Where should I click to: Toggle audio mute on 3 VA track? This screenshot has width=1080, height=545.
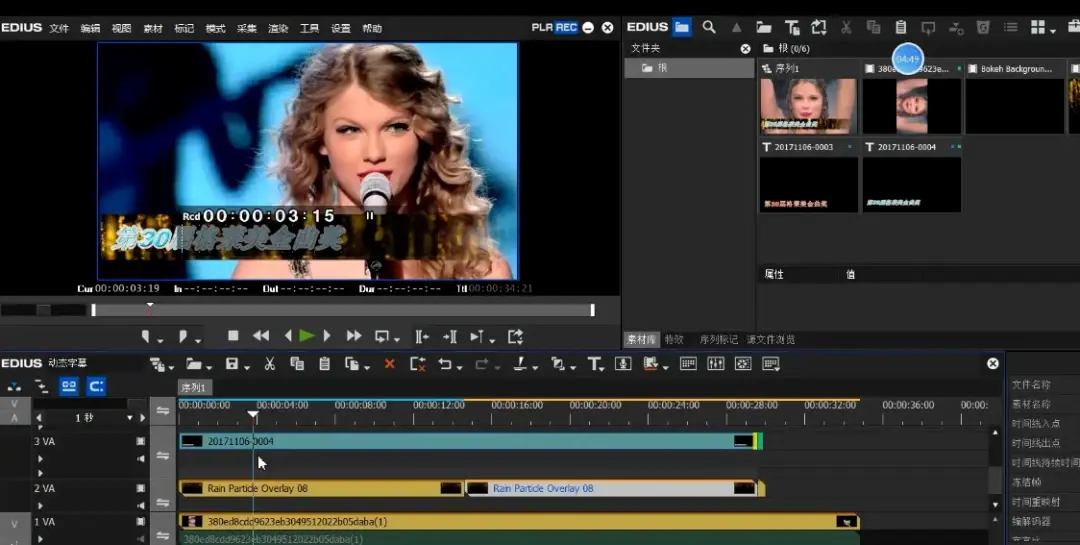click(x=141, y=458)
